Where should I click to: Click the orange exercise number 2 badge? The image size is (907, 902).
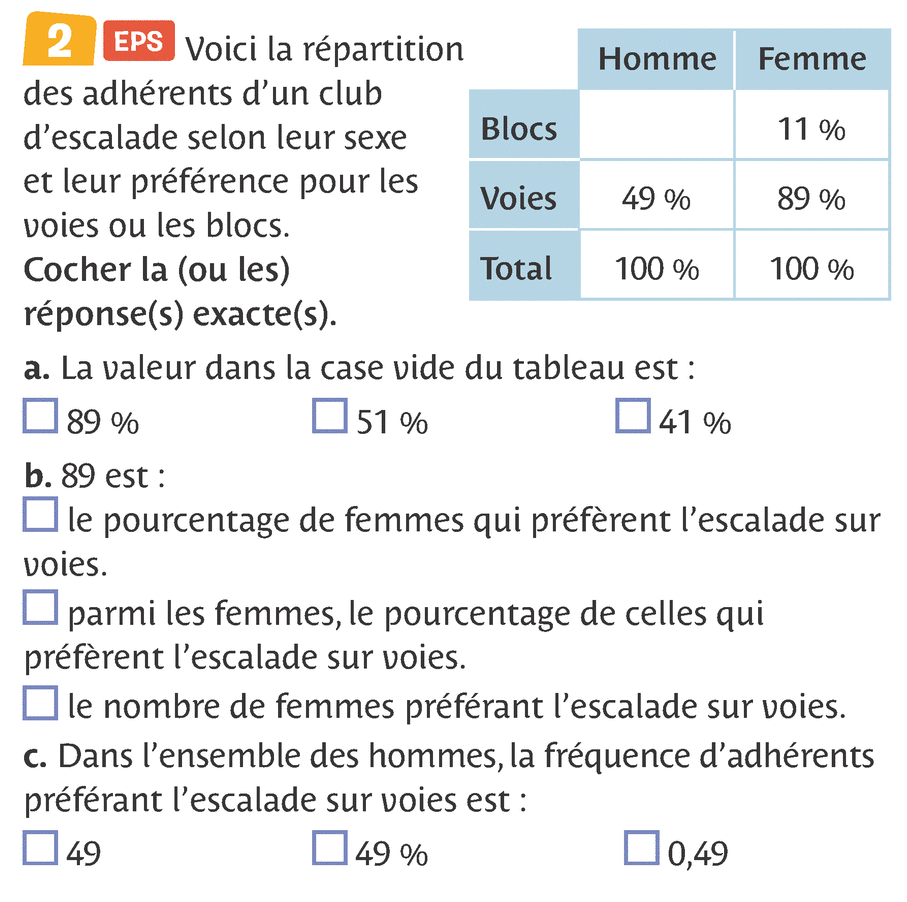tap(60, 43)
